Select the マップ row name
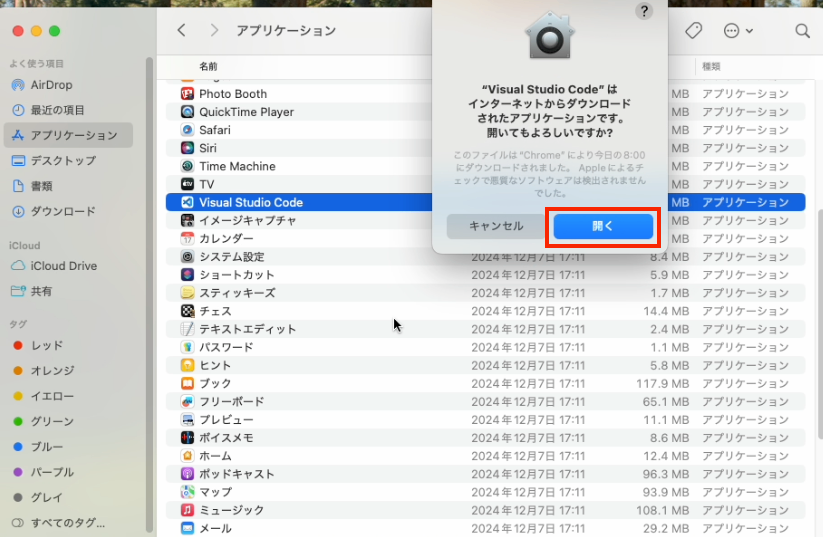Viewport: 823px width, 537px height. tap(215, 492)
